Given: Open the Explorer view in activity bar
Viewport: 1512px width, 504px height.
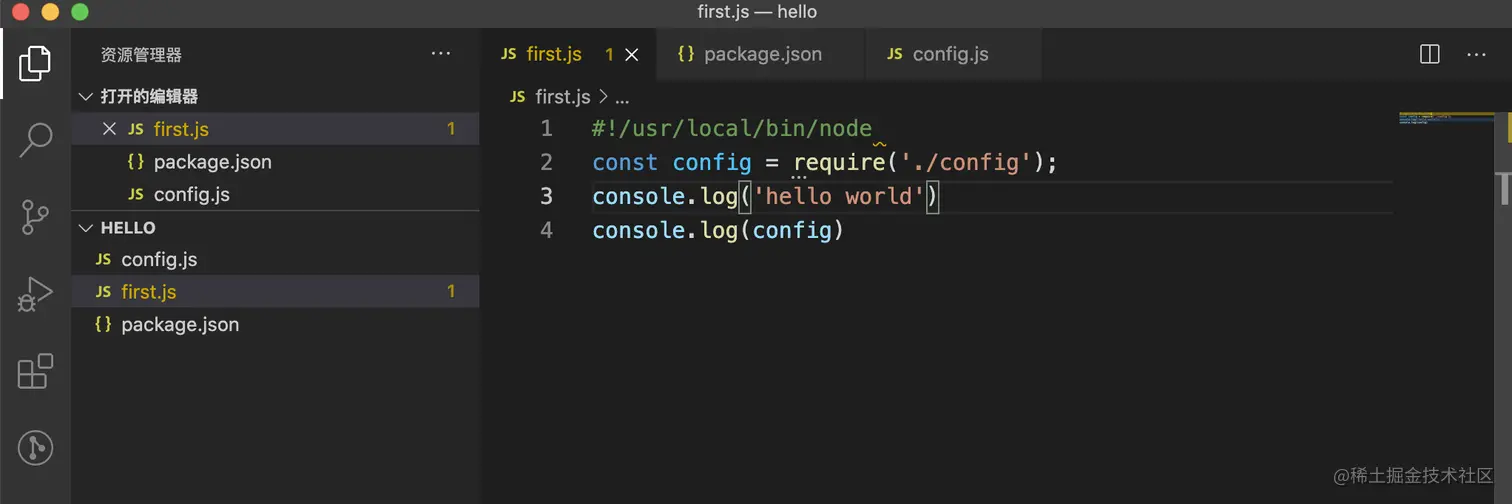Looking at the screenshot, I should click(34, 63).
